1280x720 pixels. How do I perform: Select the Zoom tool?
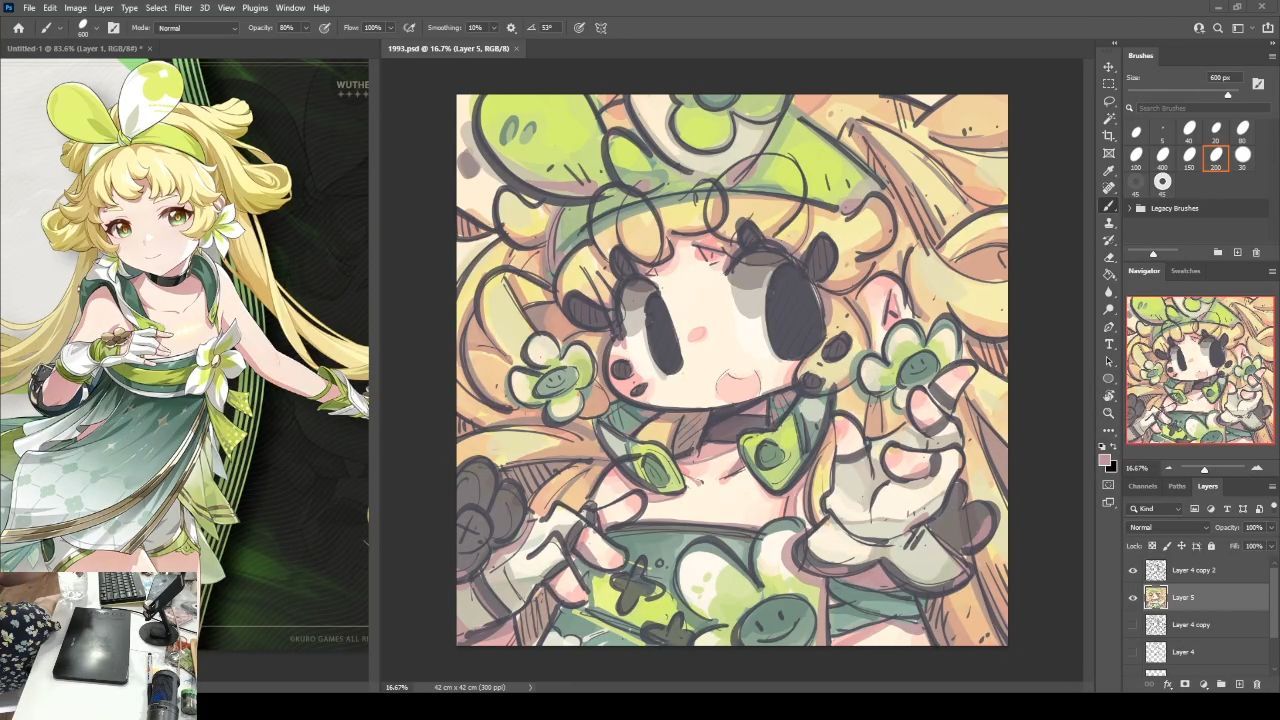point(1108,413)
